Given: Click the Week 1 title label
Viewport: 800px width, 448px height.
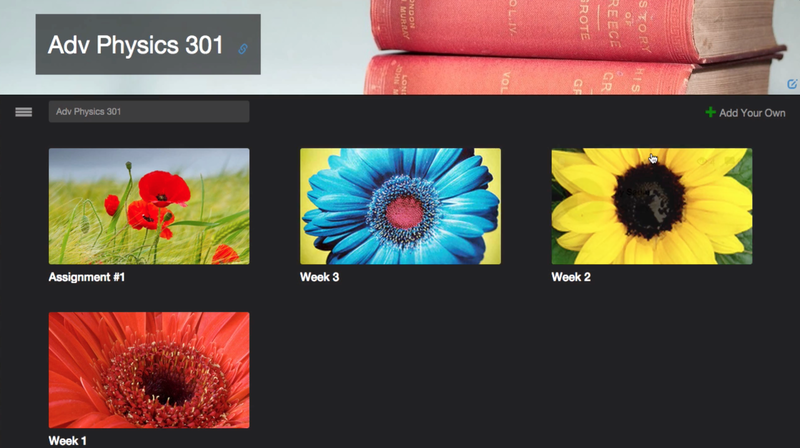Looking at the screenshot, I should click(67, 441).
